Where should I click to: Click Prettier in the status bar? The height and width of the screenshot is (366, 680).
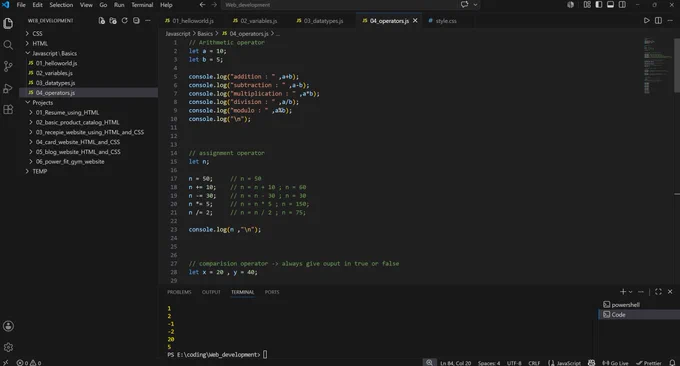tap(649, 363)
